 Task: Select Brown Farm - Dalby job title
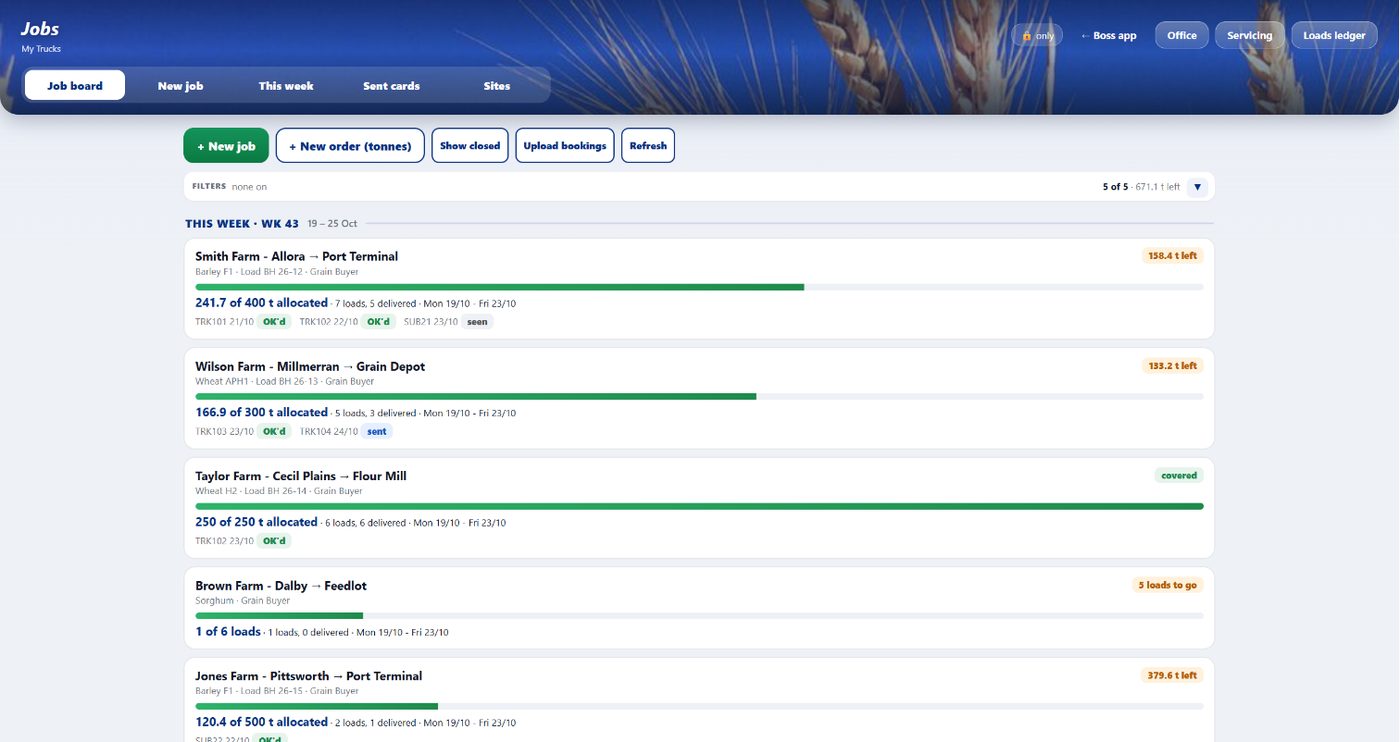coord(281,586)
